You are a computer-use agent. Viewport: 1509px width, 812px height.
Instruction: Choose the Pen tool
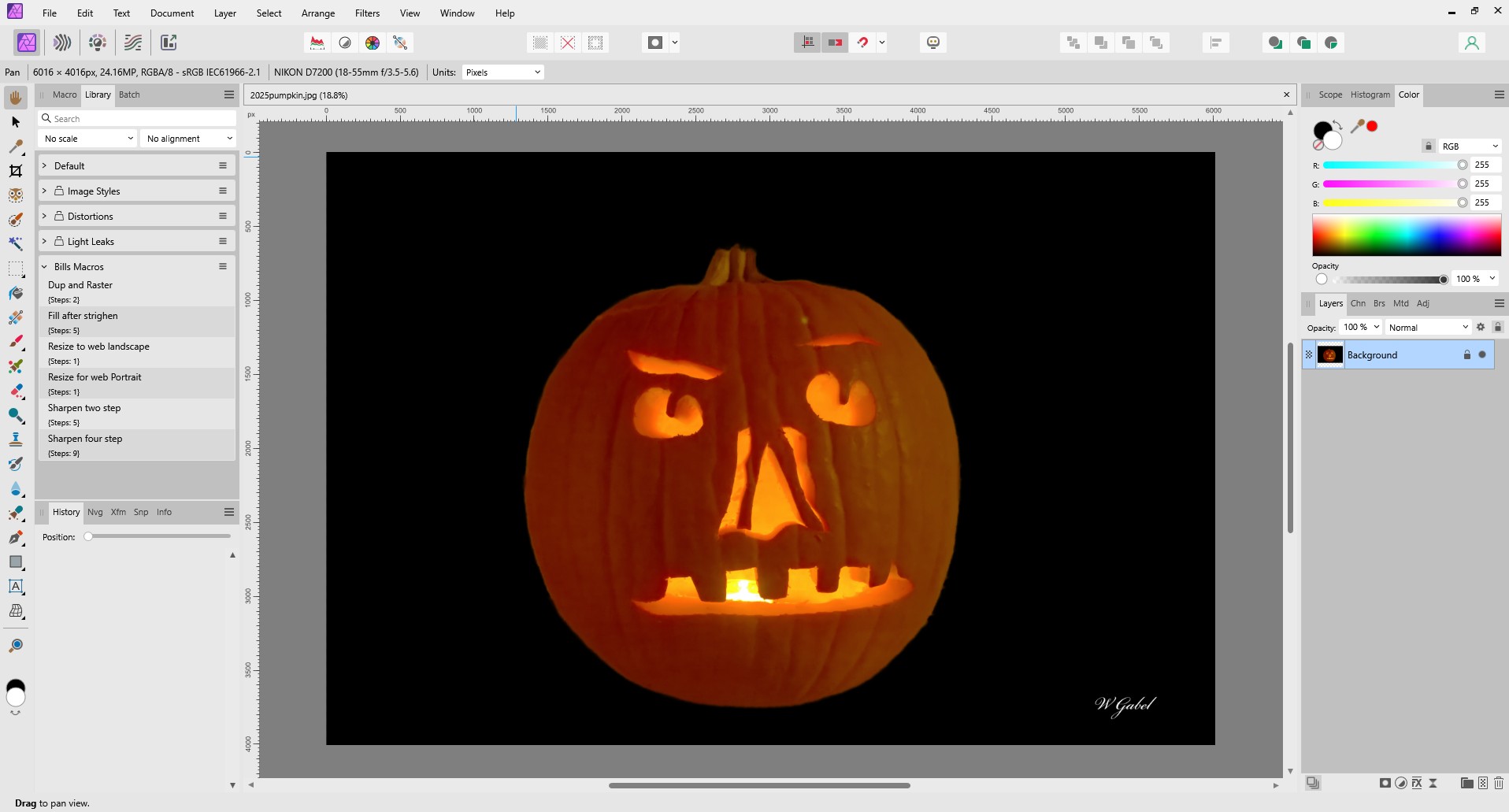tap(16, 537)
